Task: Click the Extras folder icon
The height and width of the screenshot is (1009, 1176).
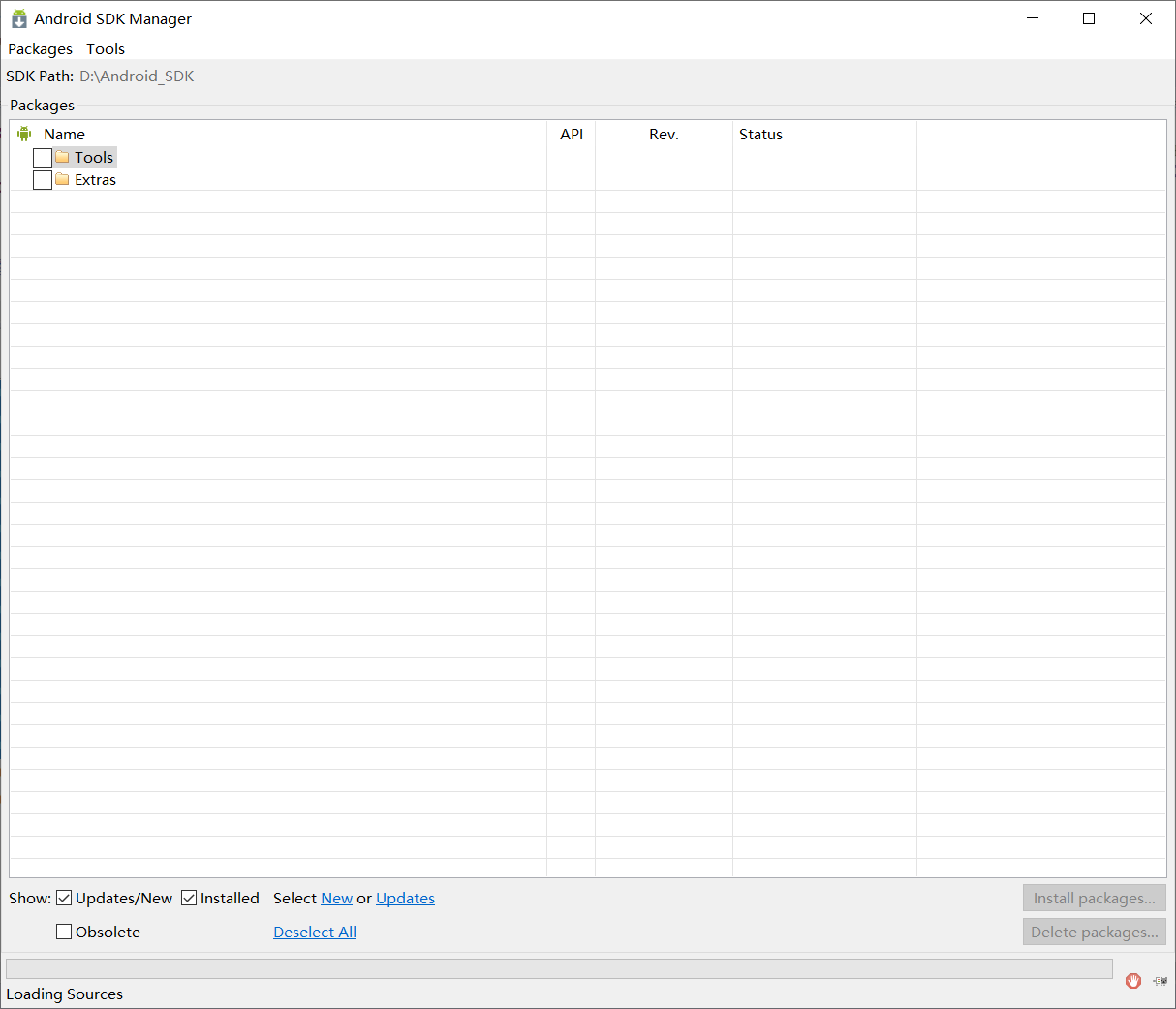Action: tap(62, 179)
